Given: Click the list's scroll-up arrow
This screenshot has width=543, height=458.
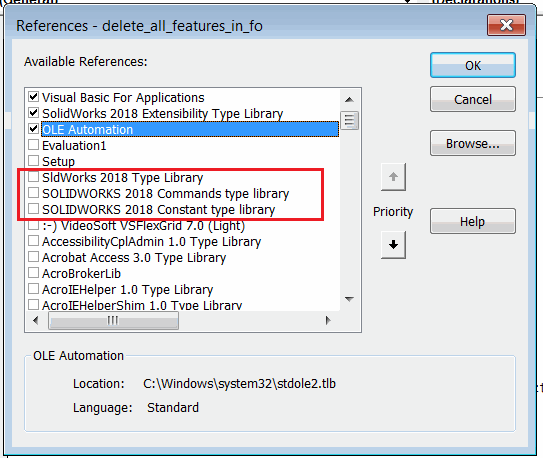Looking at the screenshot, I should coord(349,100).
